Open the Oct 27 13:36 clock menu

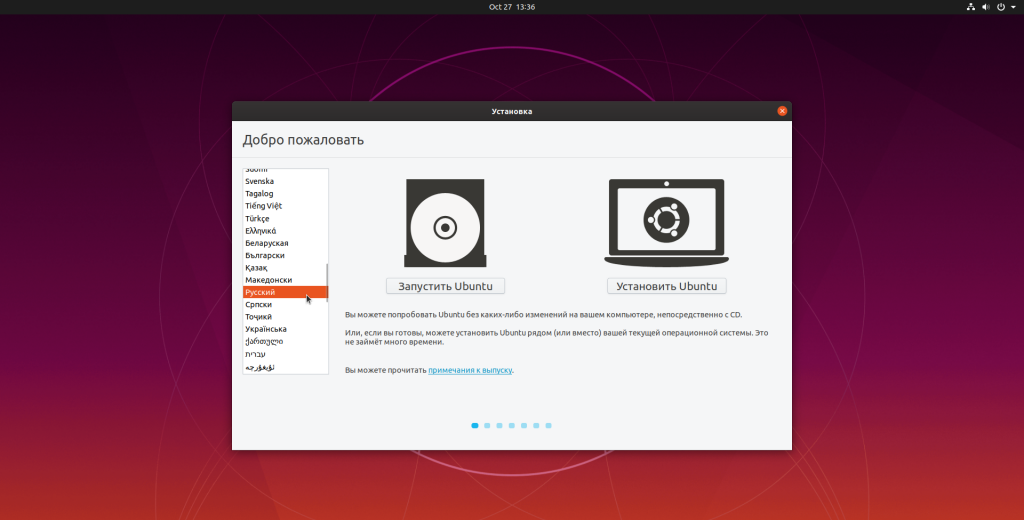click(x=511, y=7)
